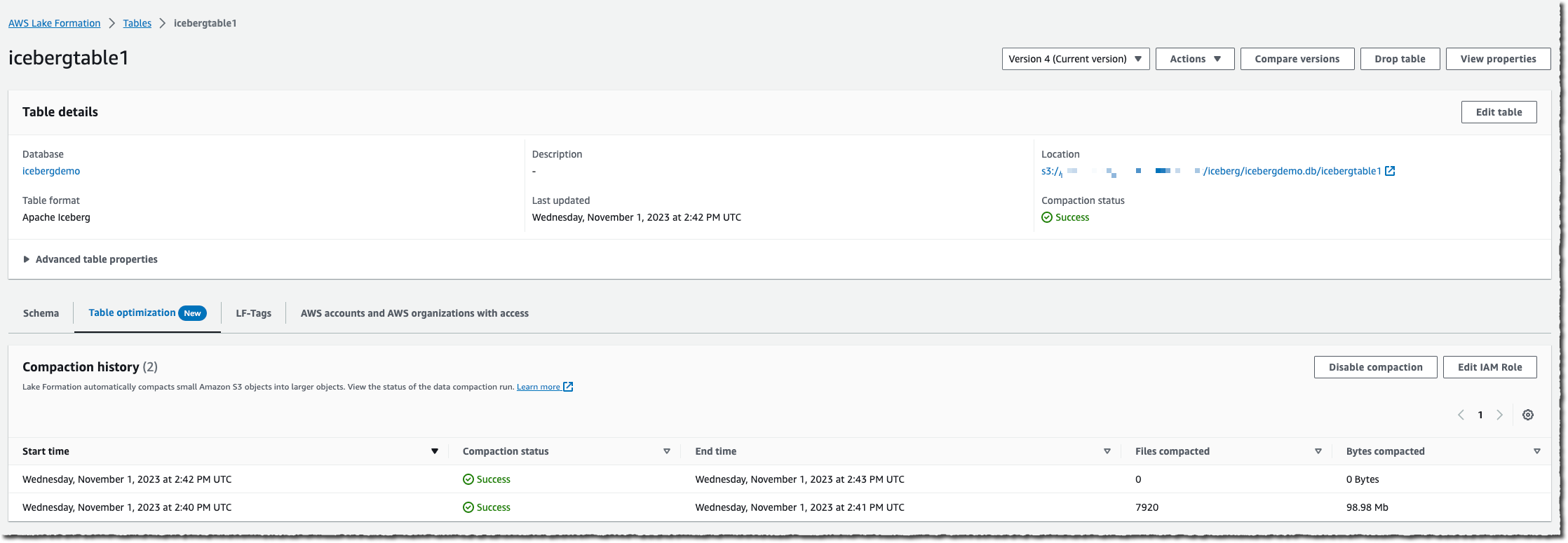Sort by Files compacted column arrow
The image size is (1568, 543).
[x=1318, y=451]
